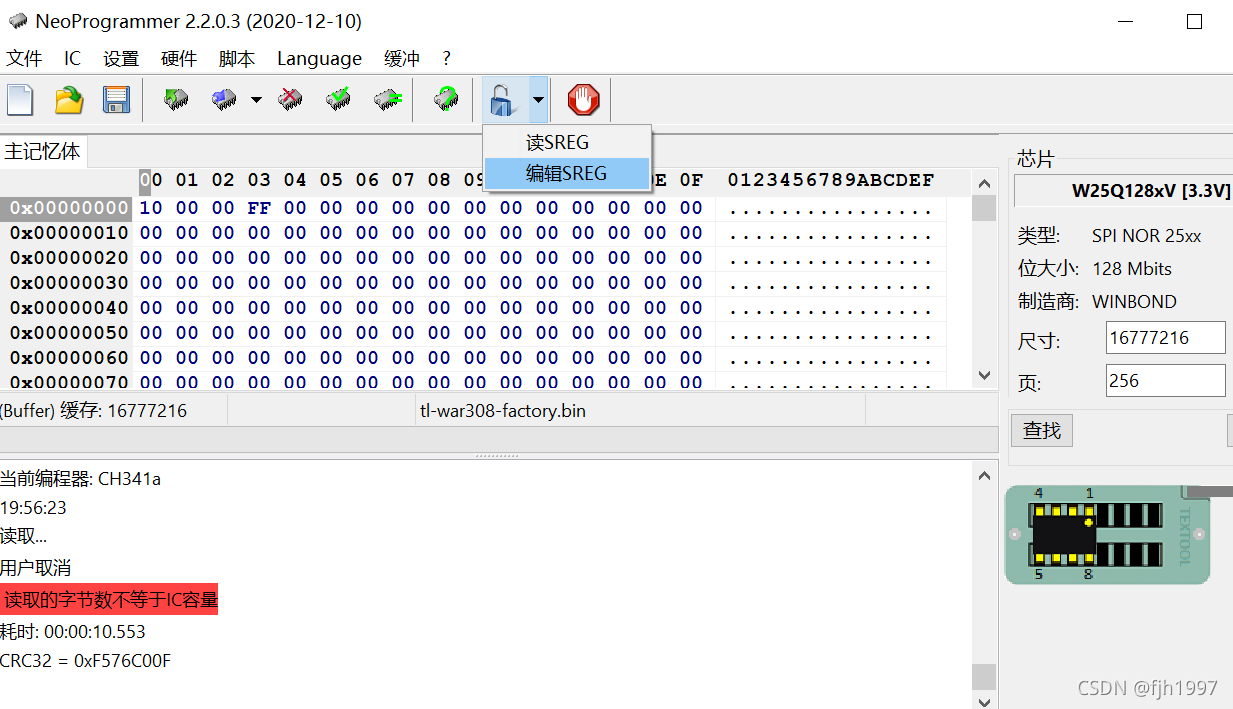Click the padlock protection icon
The width and height of the screenshot is (1233, 709).
[x=504, y=100]
